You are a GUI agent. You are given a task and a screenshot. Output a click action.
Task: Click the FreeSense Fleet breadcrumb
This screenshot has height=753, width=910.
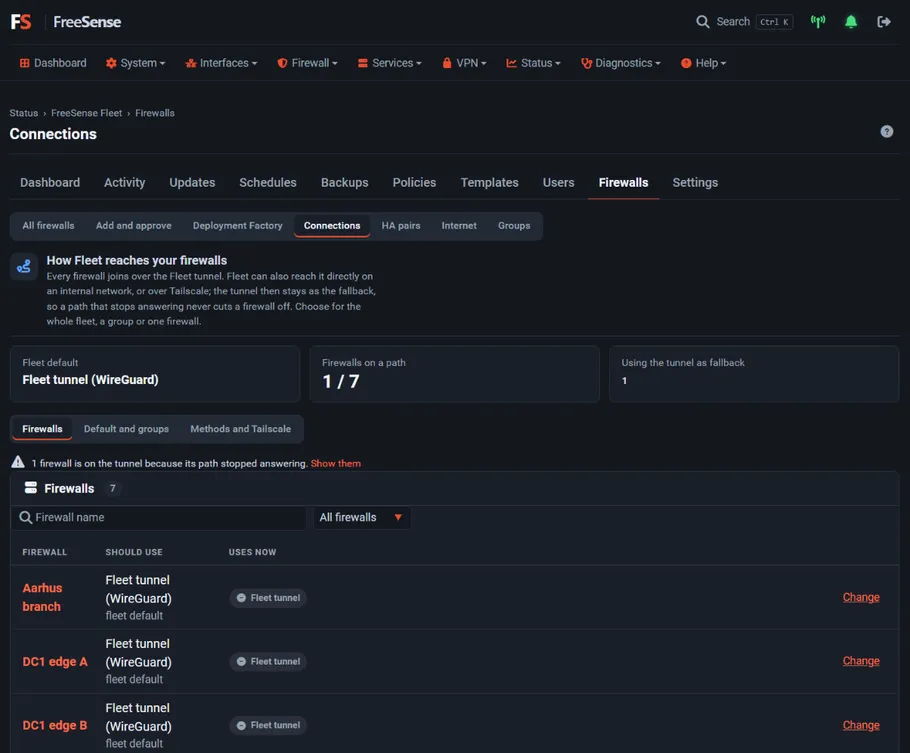coord(86,113)
